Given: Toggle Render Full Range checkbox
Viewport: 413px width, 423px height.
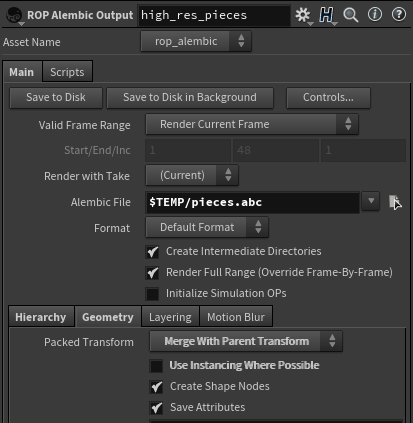Looking at the screenshot, I should click(x=153, y=273).
